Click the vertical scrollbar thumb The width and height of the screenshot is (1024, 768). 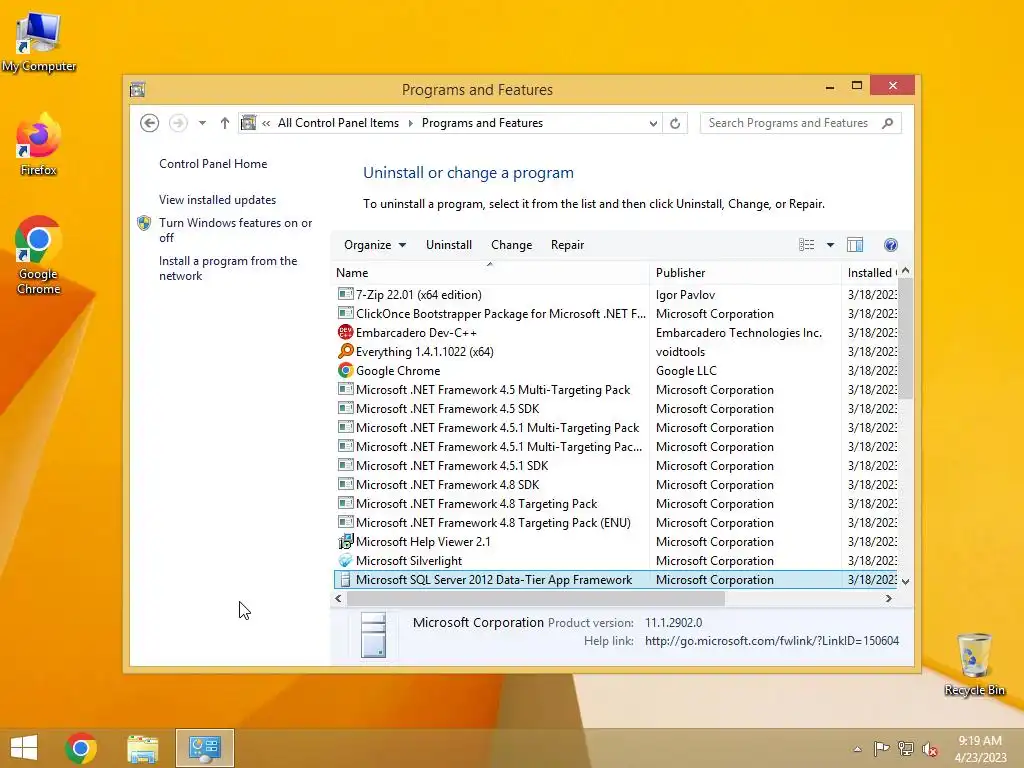point(905,338)
